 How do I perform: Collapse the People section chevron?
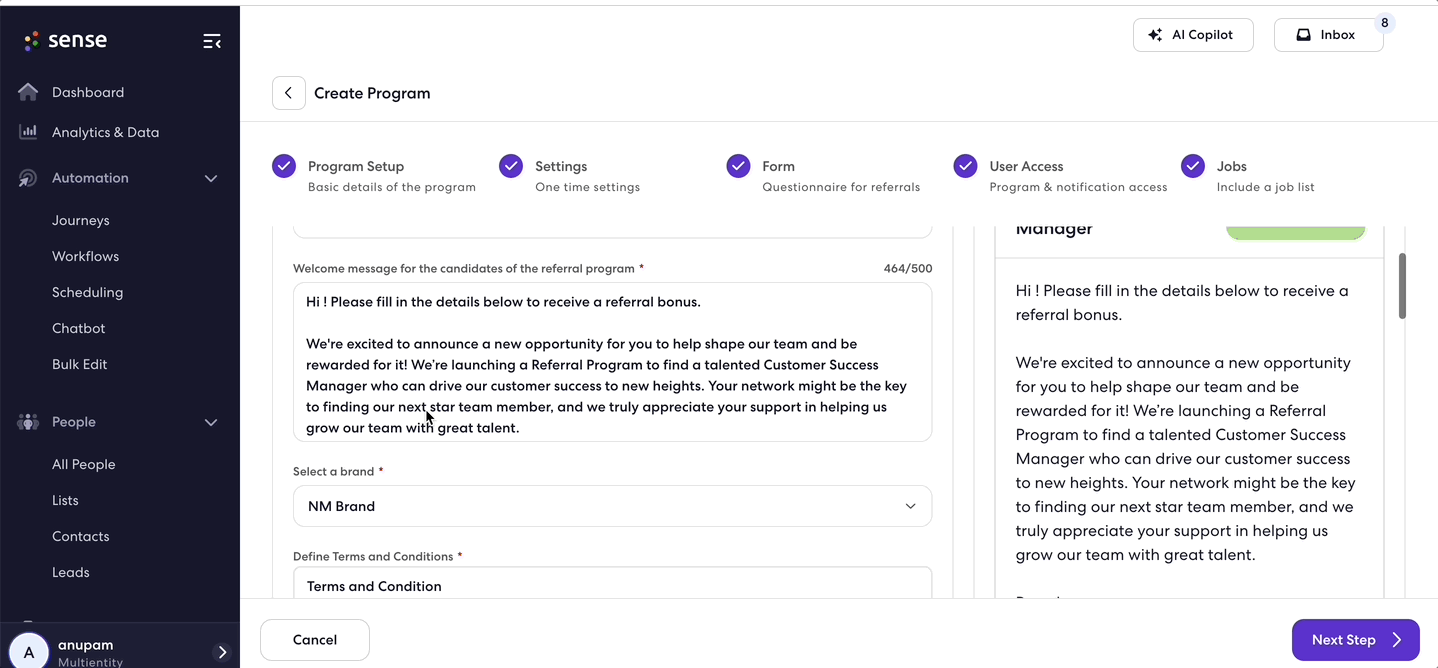pyautogui.click(x=211, y=422)
